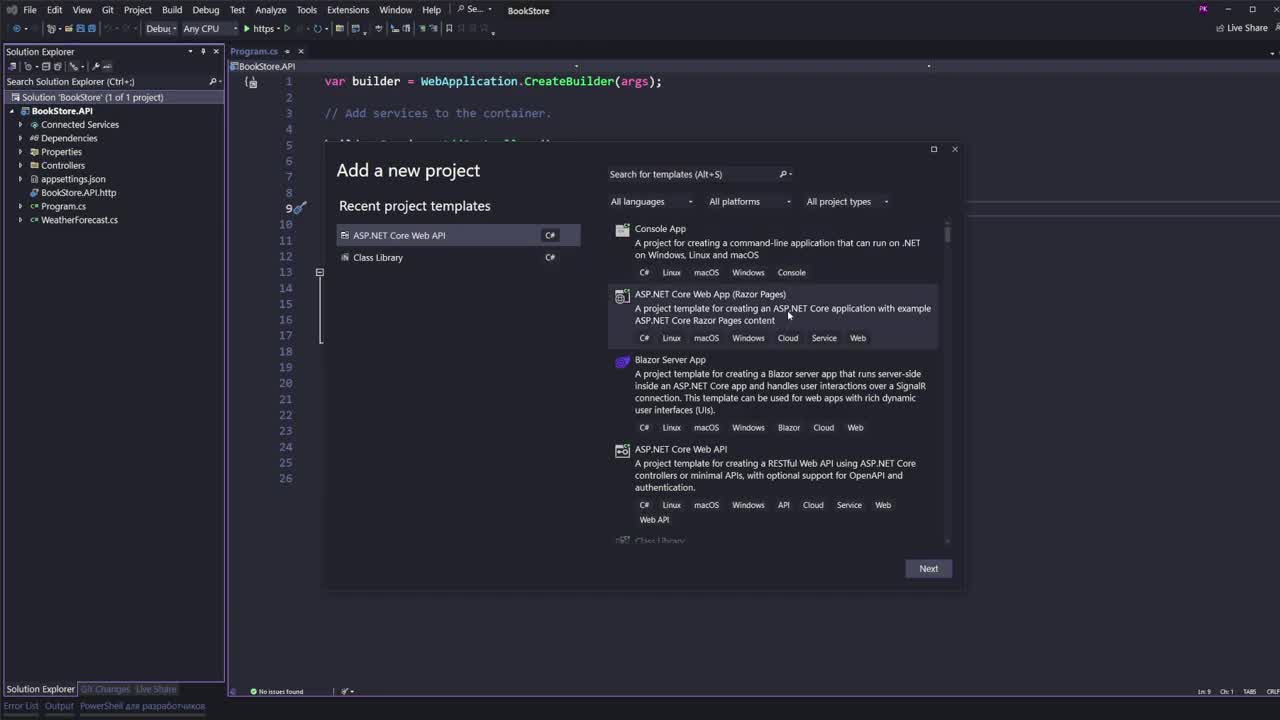Select recent template Class Library
The image size is (1280, 720).
pos(458,257)
